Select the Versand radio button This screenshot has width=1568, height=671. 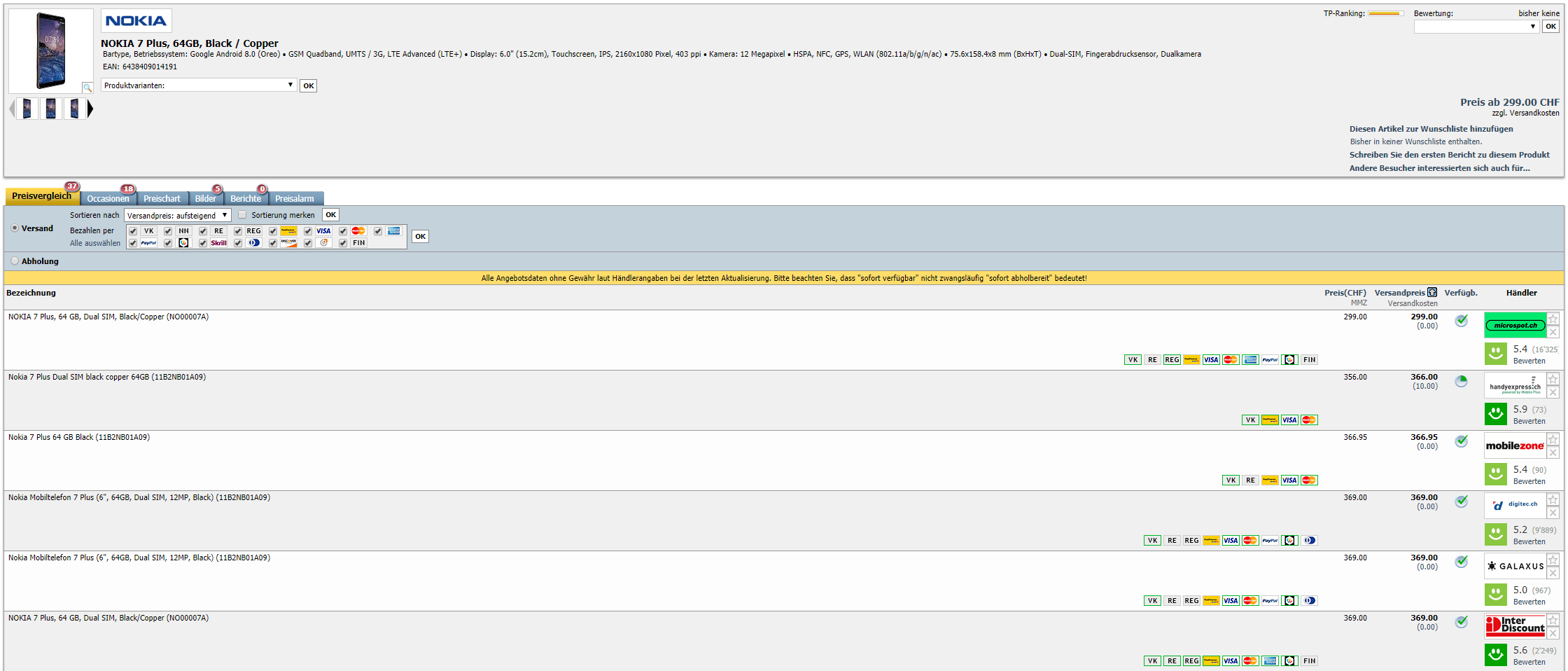pos(15,228)
